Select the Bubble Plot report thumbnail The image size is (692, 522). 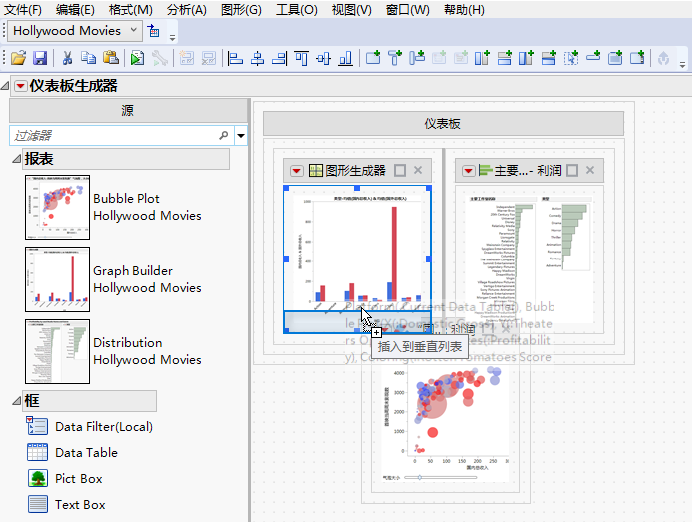tap(57, 207)
